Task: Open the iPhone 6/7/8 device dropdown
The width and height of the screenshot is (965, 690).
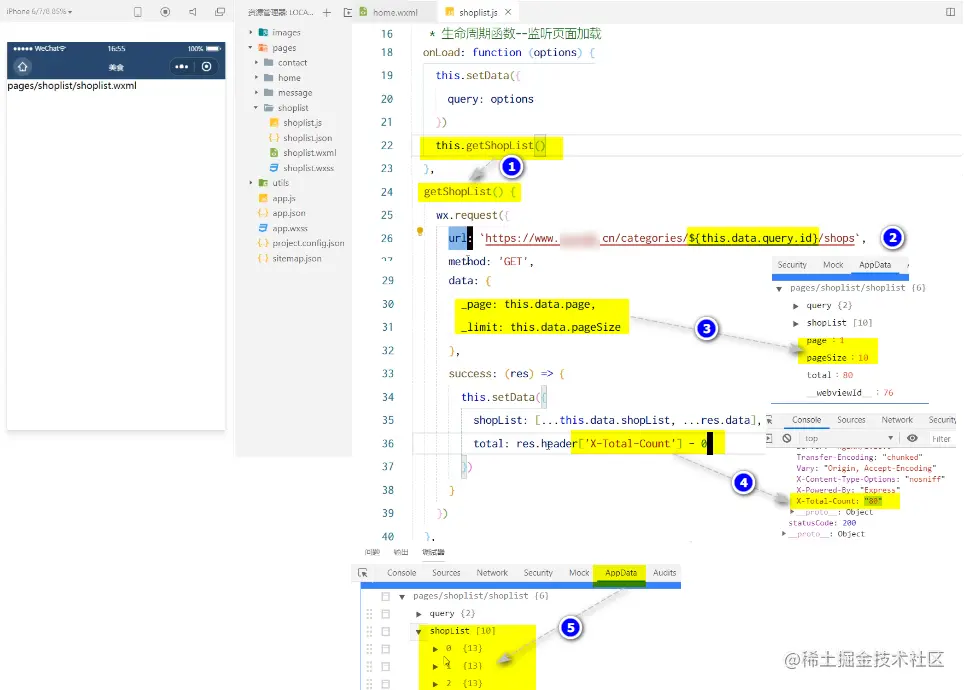Action: click(39, 12)
